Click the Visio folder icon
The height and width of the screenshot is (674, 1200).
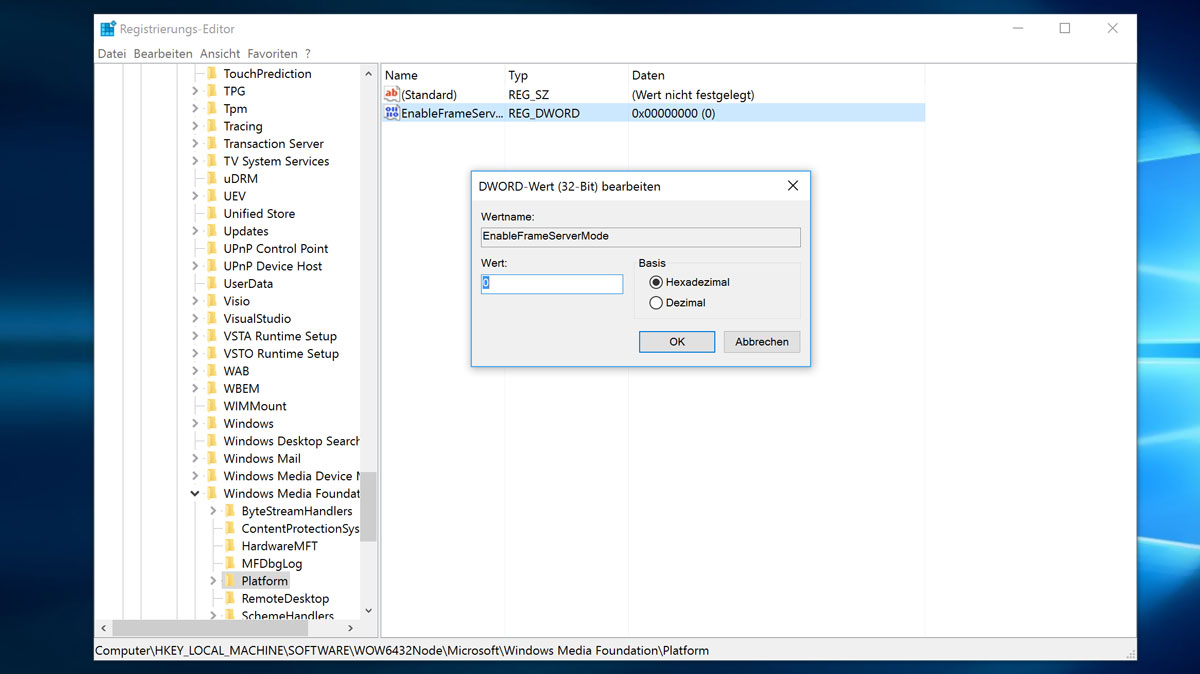tap(212, 301)
